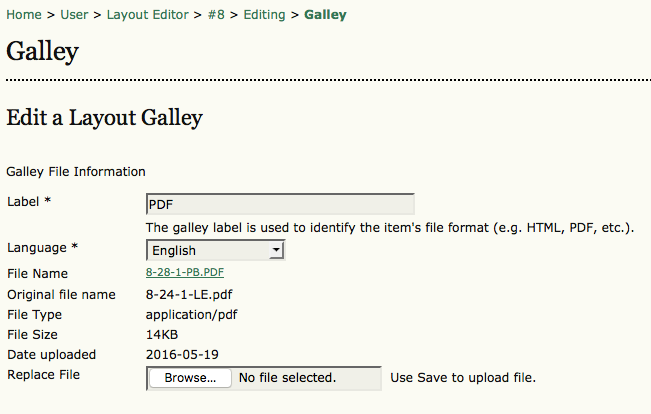Click the application/pdf file type value
Image resolution: width=651 pixels, height=414 pixels.
point(192,314)
